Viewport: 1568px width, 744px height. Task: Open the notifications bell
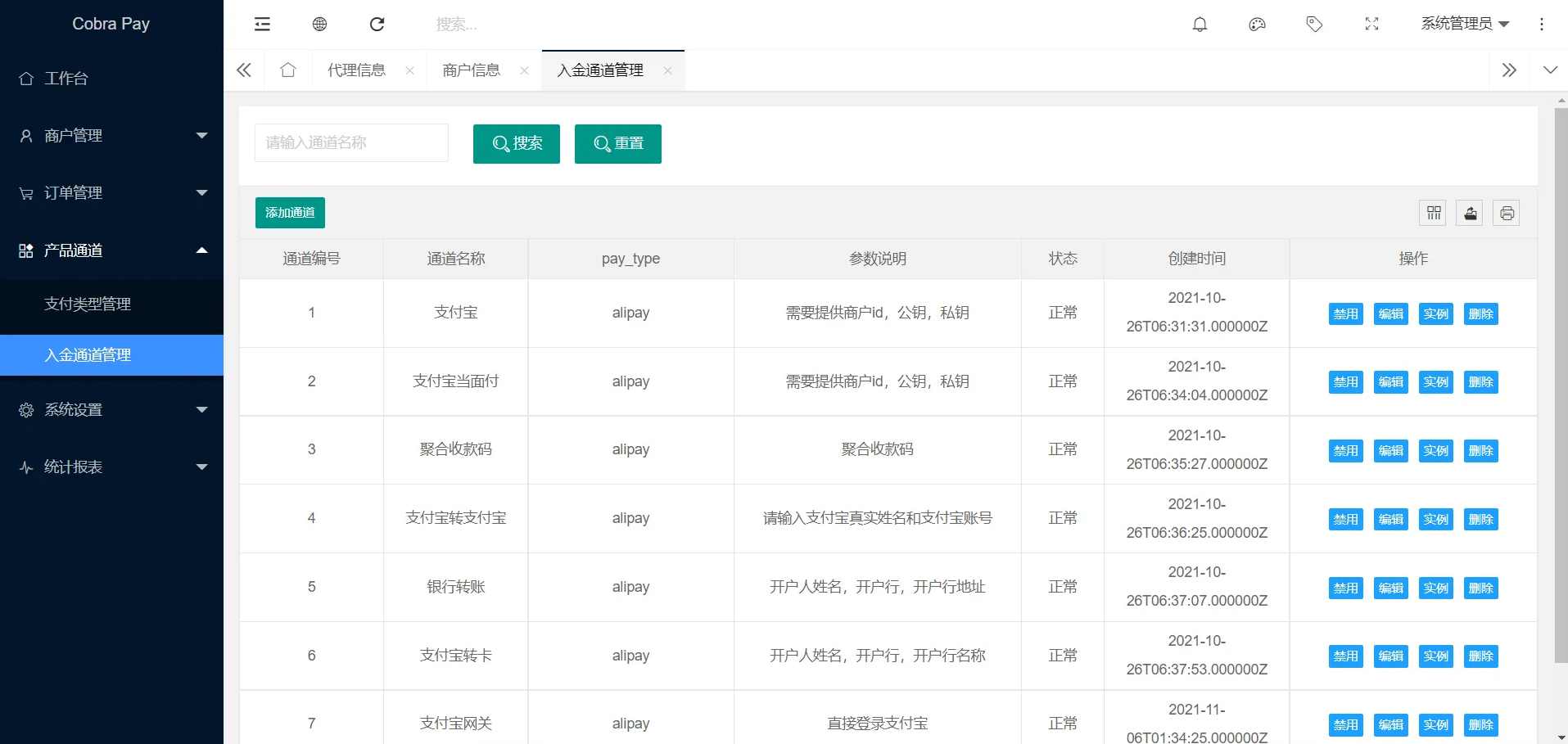tap(1199, 24)
